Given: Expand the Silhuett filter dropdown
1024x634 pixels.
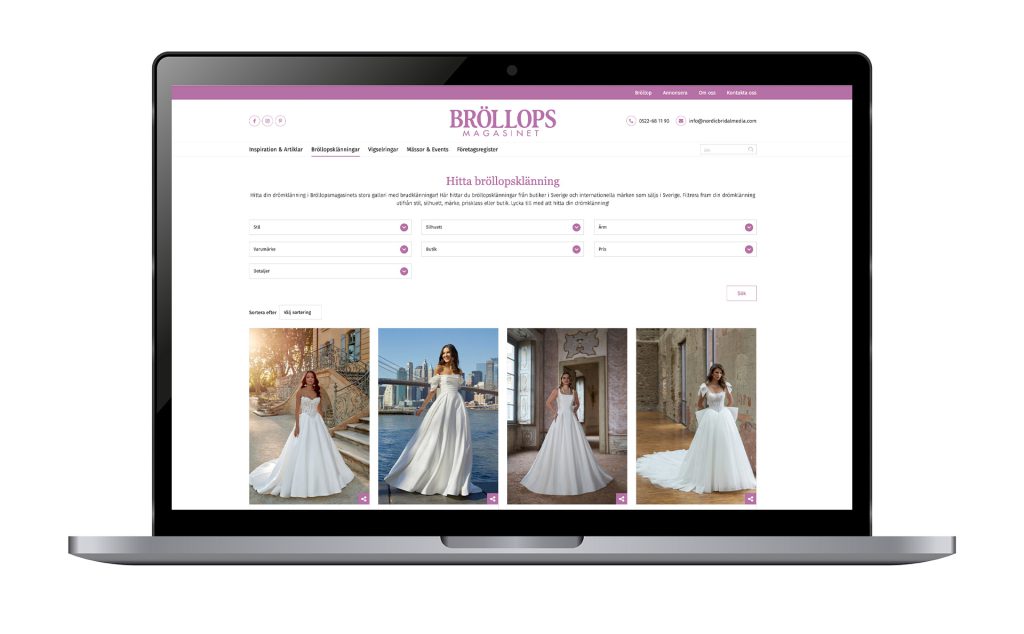Looking at the screenshot, I should click(x=502, y=227).
